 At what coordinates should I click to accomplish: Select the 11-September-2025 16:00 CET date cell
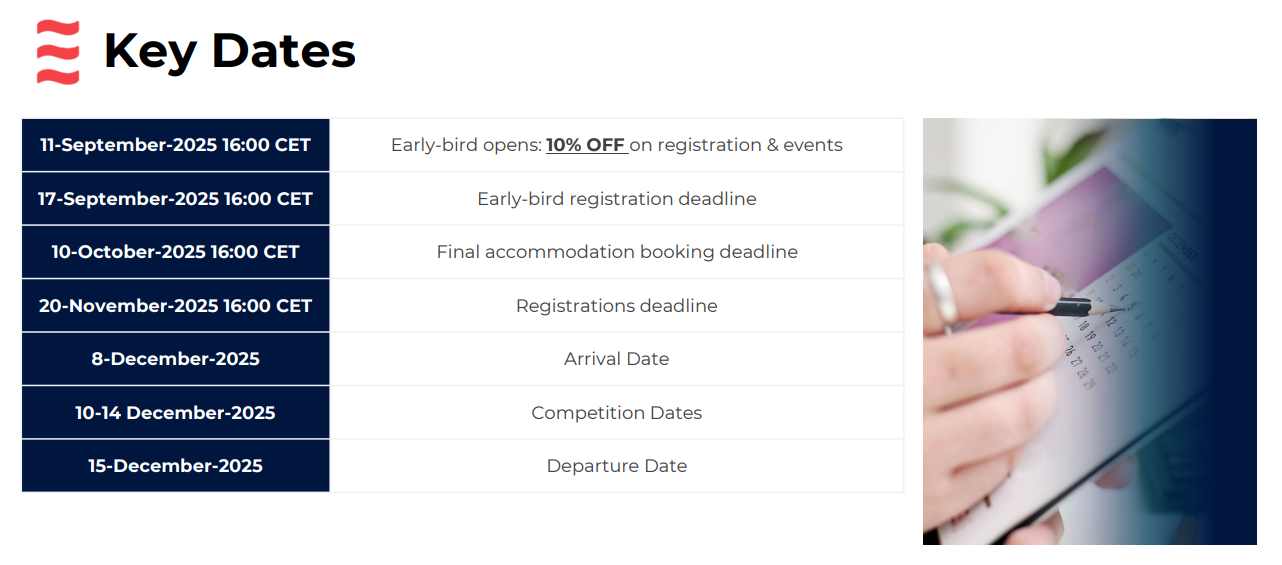point(176,145)
